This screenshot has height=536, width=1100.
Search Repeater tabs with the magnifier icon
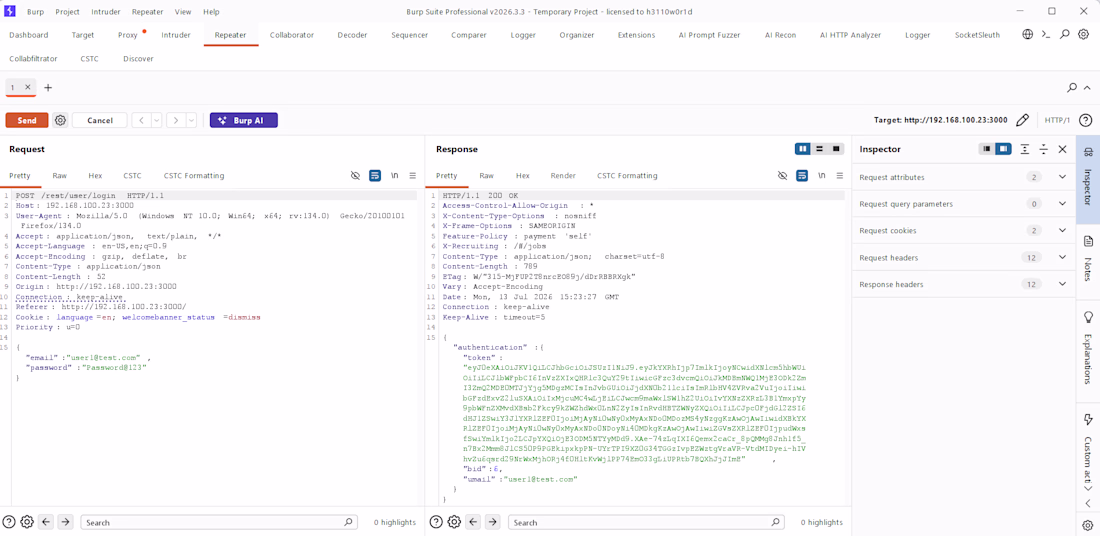click(x=1072, y=88)
